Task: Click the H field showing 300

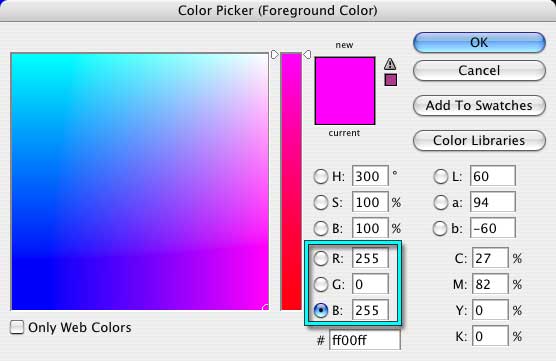Action: coord(370,176)
